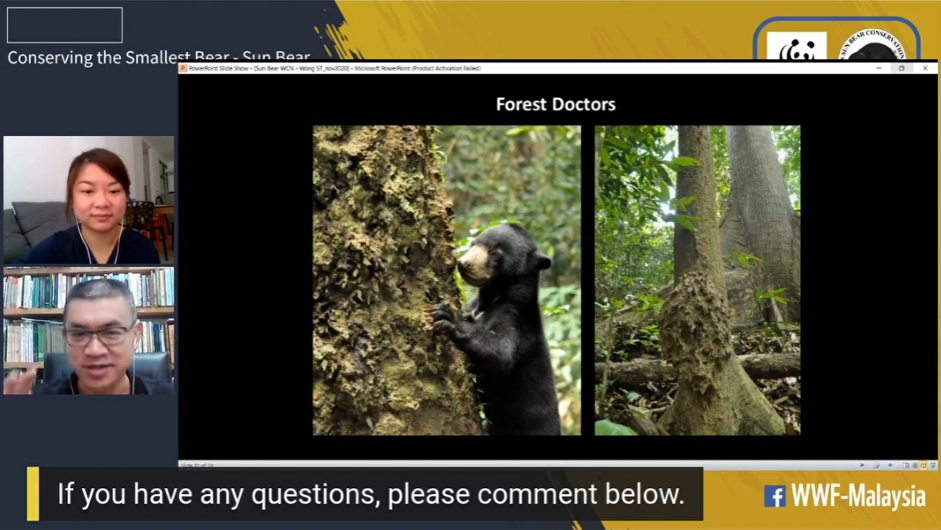The image size is (941, 530).
Task: Open the slide options menu icon
Action: pyautogui.click(x=876, y=465)
